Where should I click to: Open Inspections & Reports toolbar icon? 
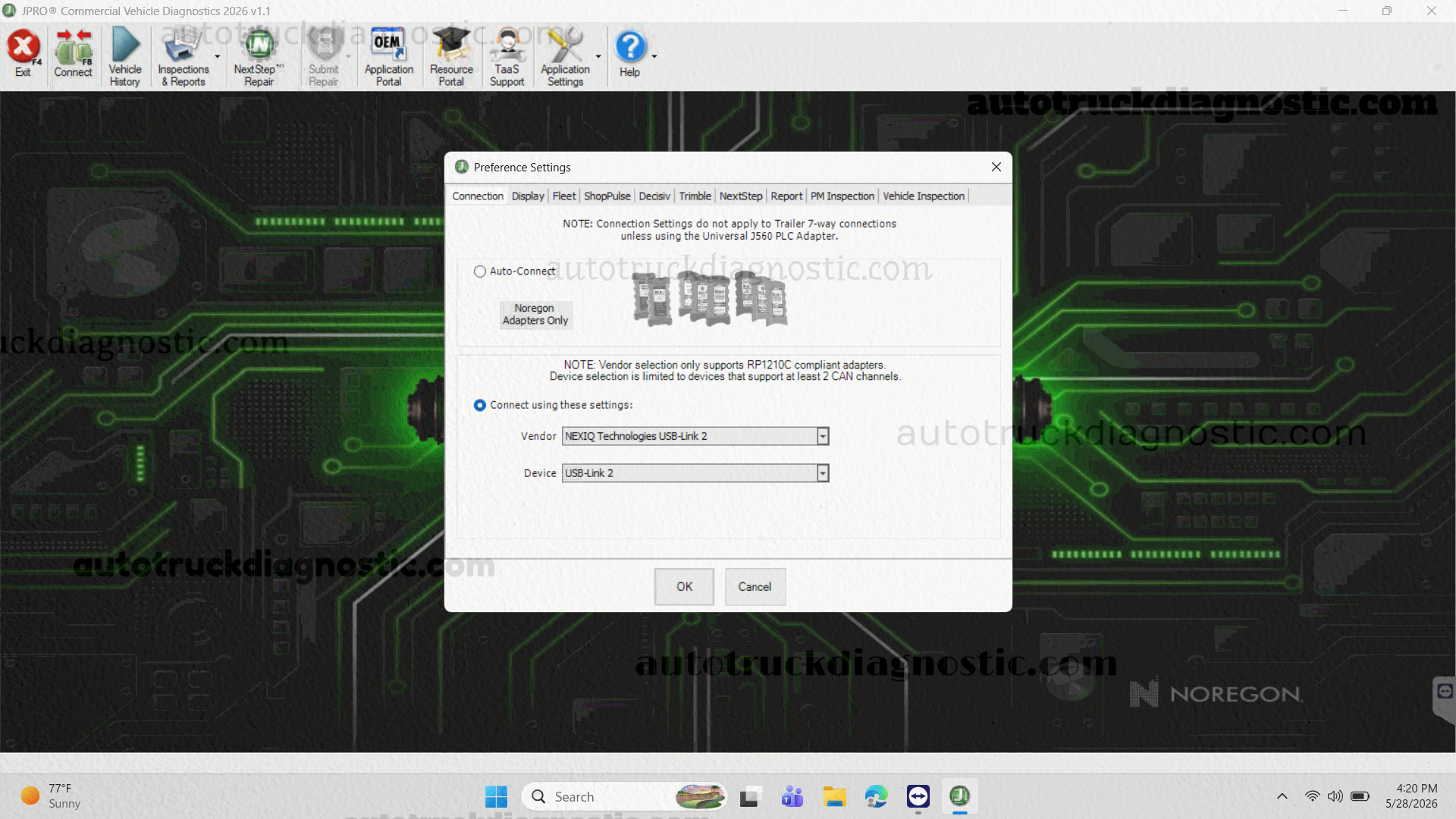point(183,57)
